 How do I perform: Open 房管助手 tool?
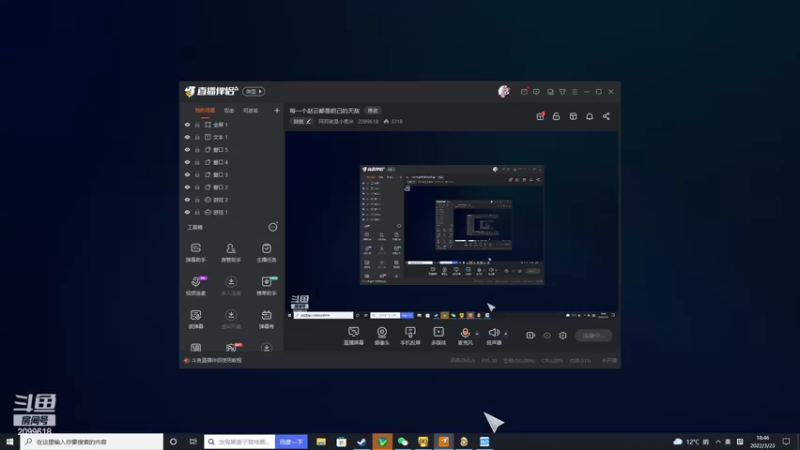coord(231,252)
